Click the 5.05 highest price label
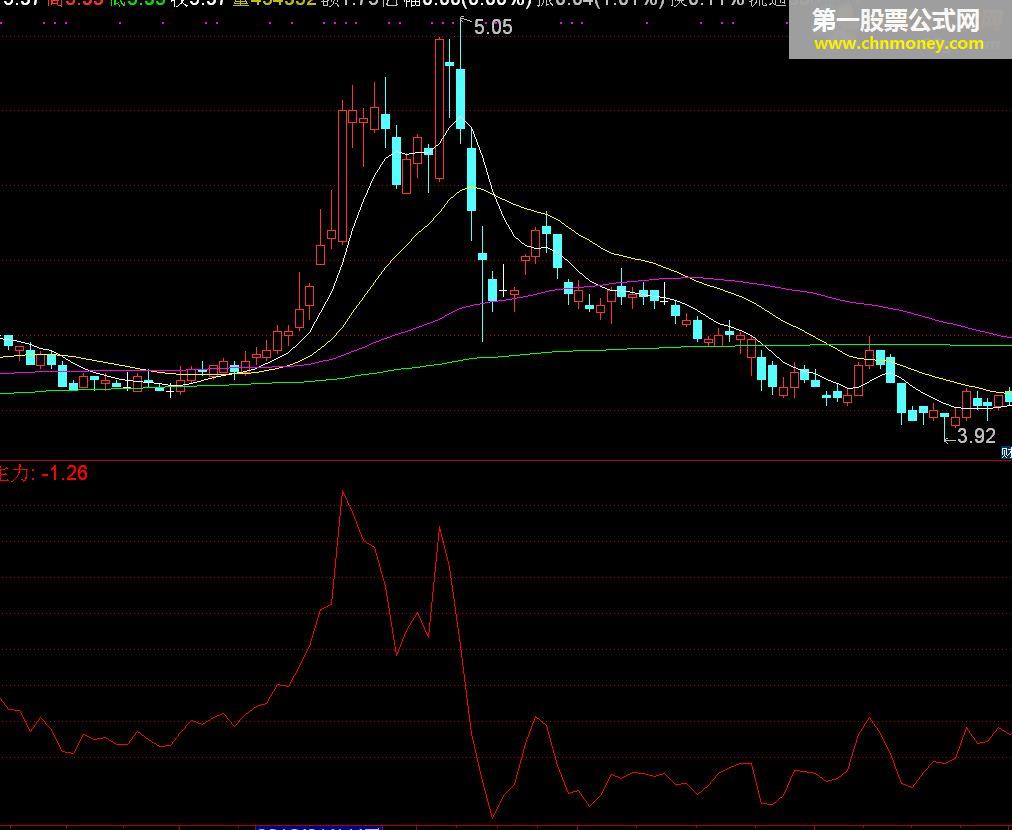The width and height of the screenshot is (1012, 830). click(x=493, y=27)
